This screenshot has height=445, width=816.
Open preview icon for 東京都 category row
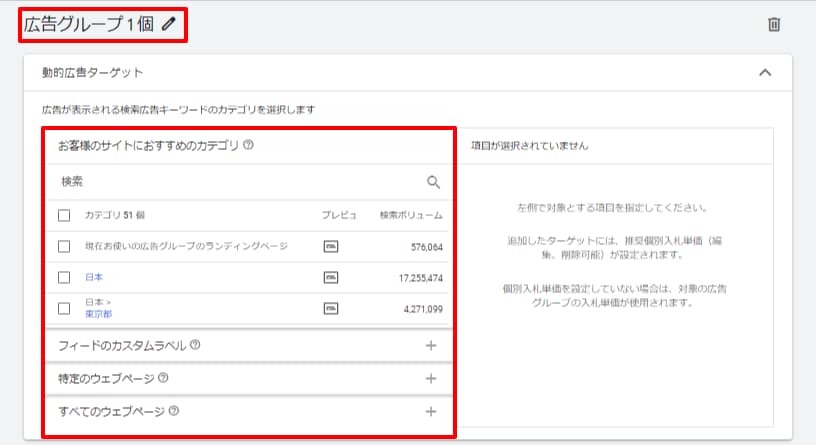(x=331, y=309)
